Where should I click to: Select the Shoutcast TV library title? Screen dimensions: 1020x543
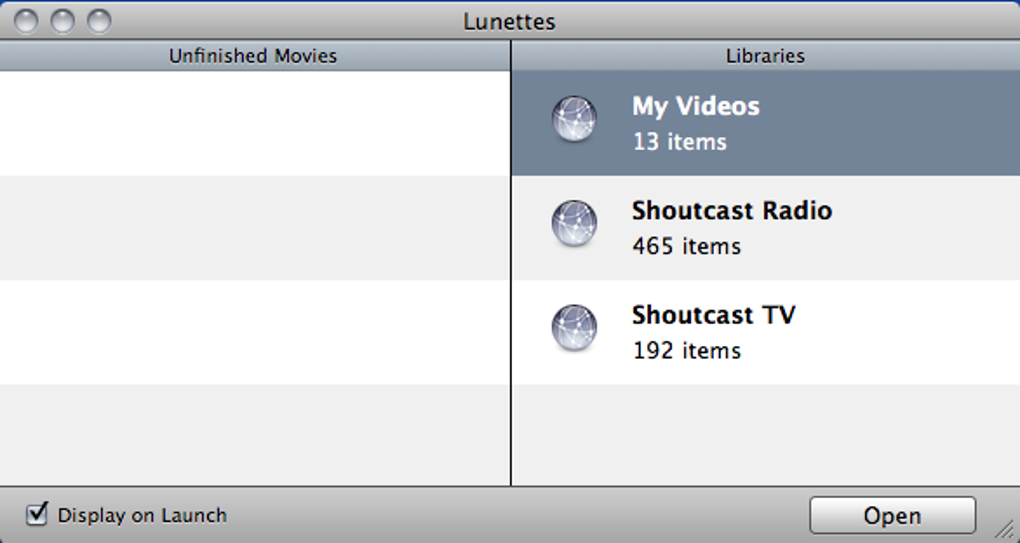pos(713,315)
